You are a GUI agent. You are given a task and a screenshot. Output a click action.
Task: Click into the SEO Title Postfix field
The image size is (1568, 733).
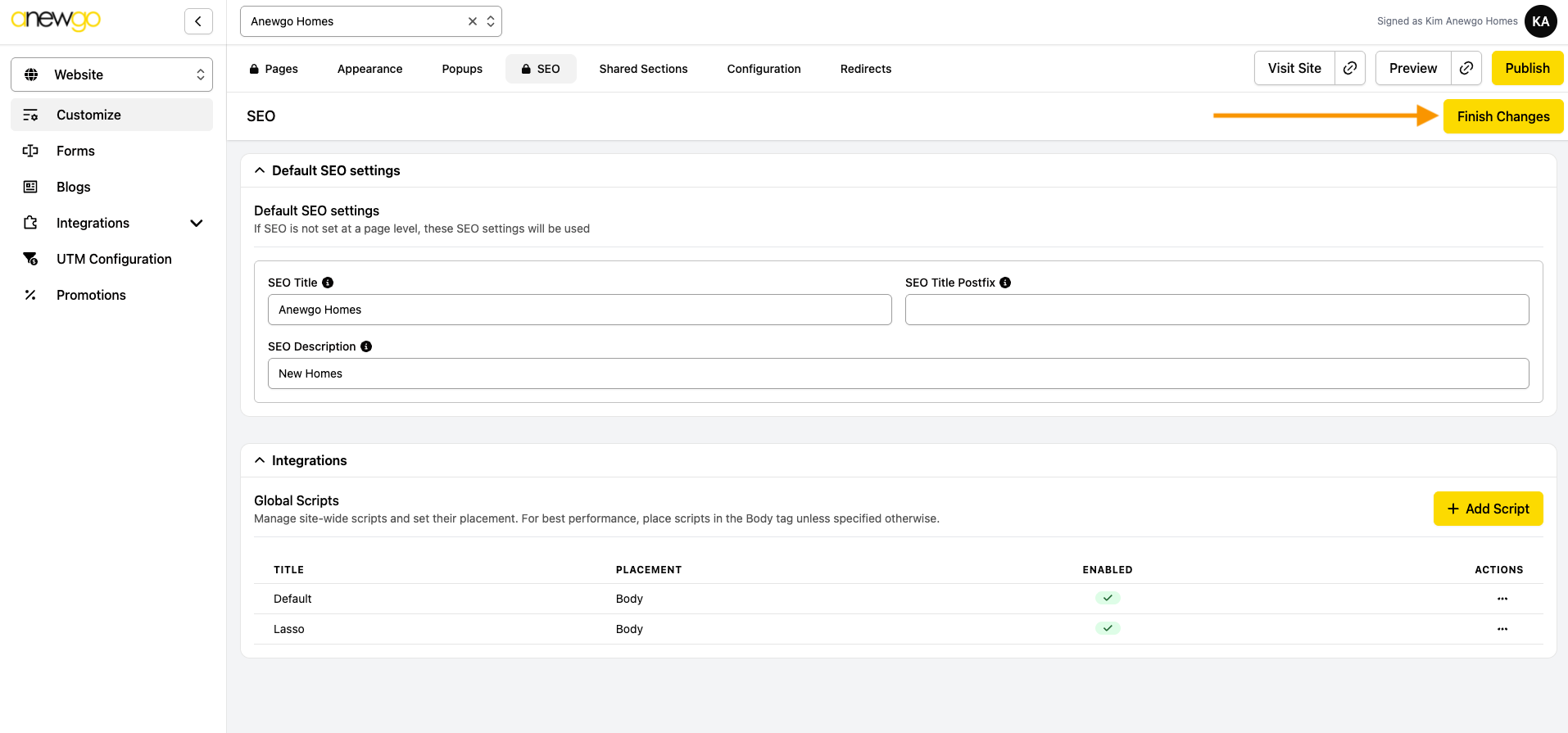[x=1217, y=310]
